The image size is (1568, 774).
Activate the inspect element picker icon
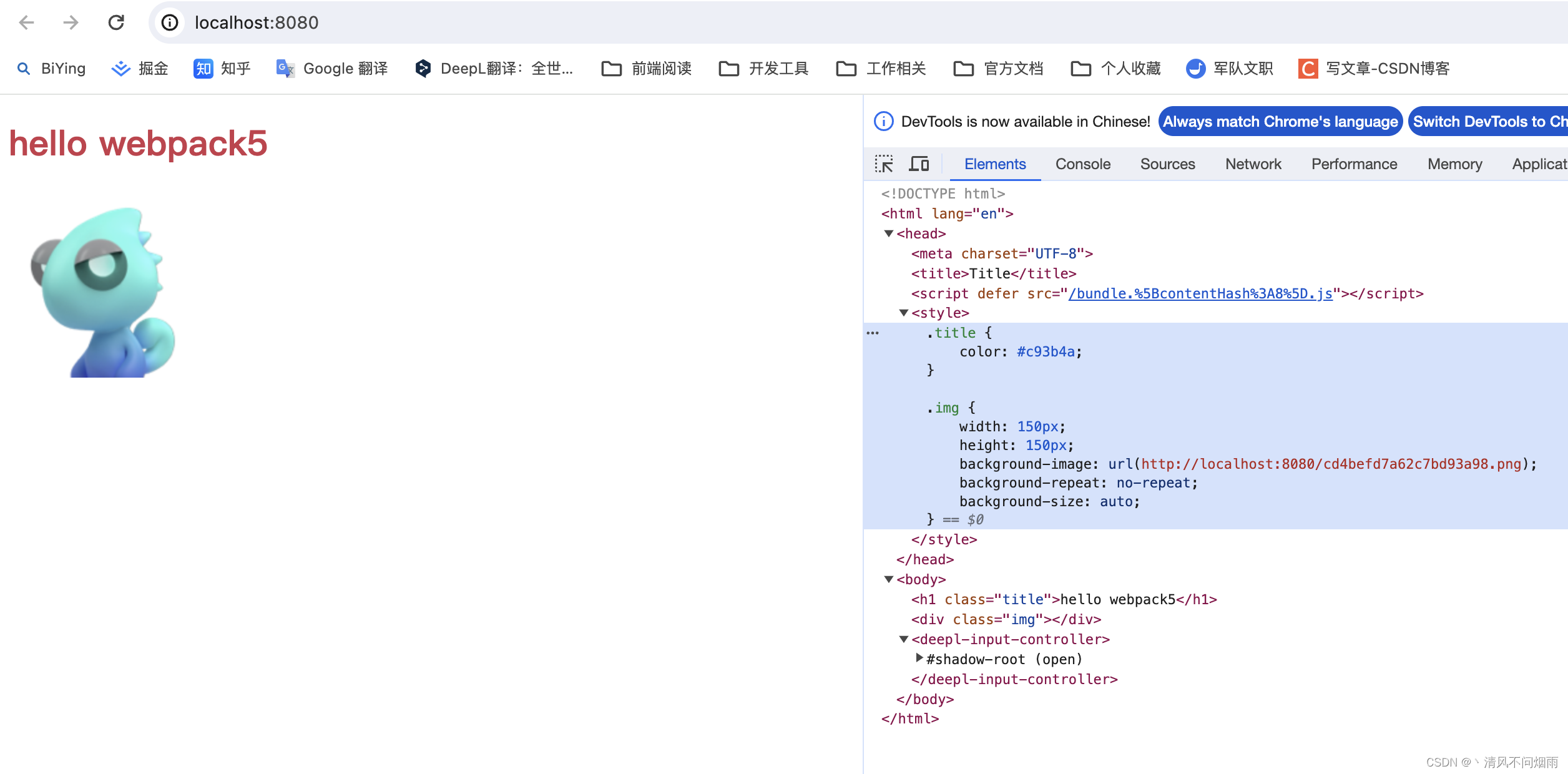(884, 164)
